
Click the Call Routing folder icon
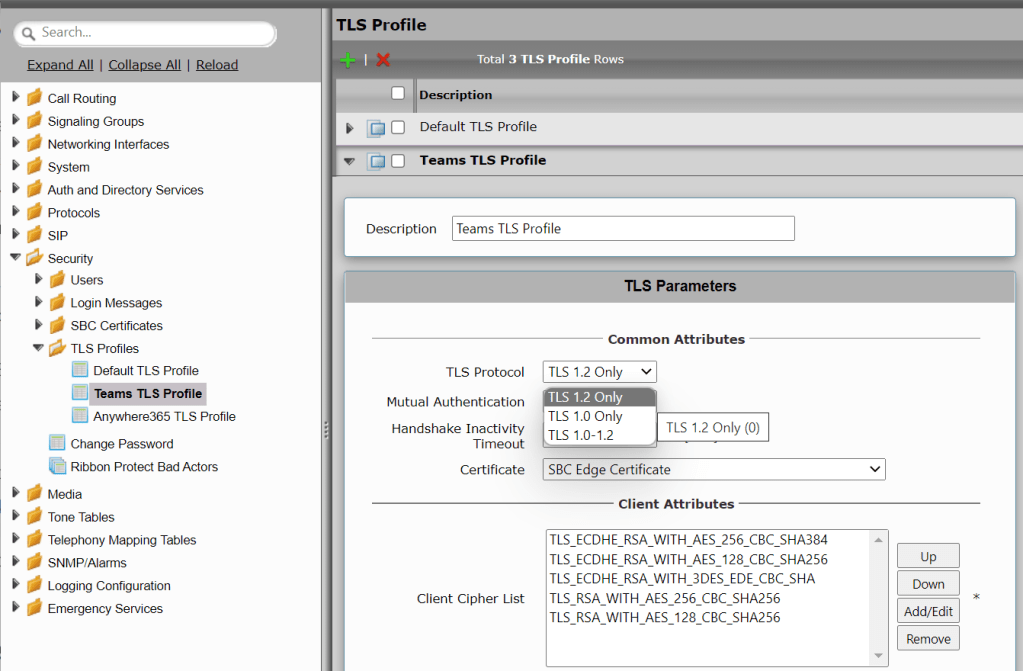[35, 98]
